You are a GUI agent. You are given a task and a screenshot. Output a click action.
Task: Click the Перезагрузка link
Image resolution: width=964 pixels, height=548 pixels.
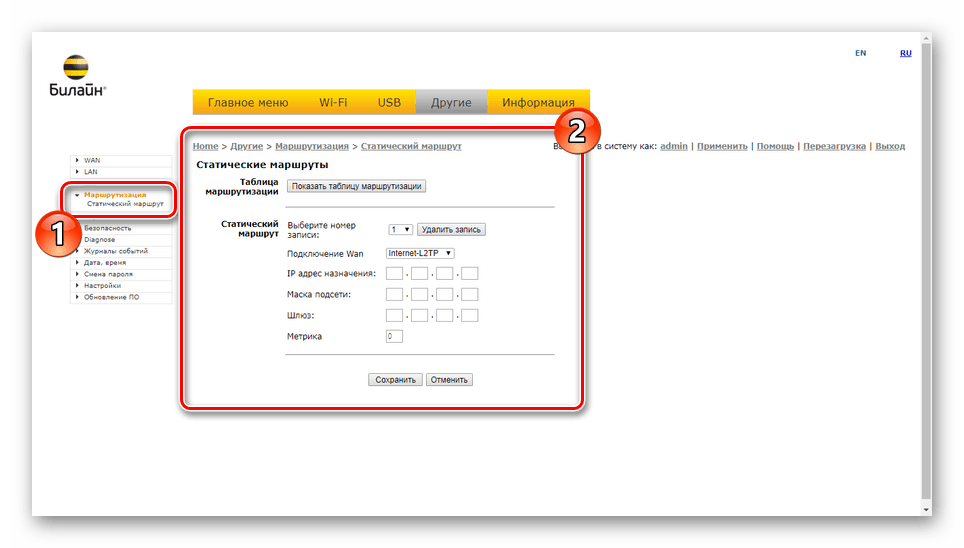[834, 146]
